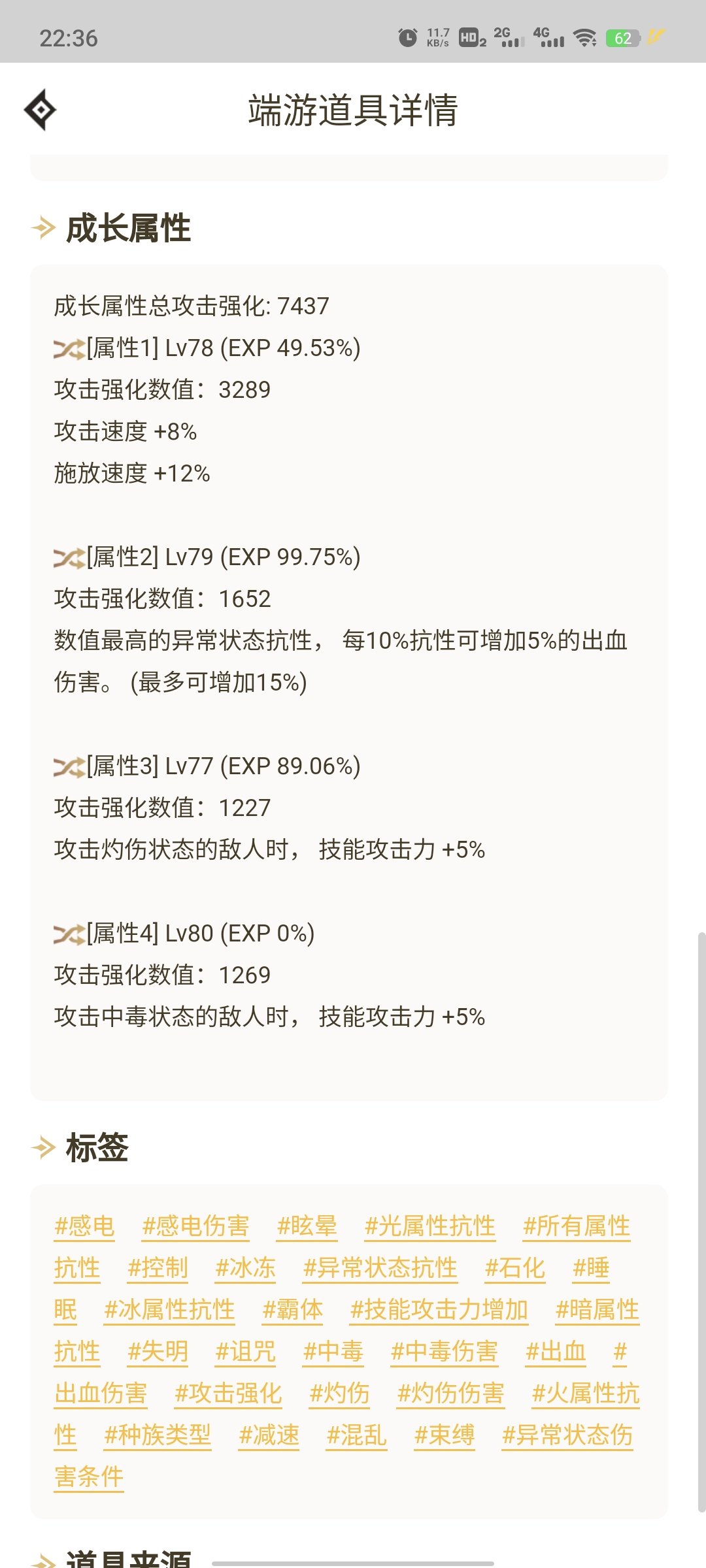Open the #感电 tag link
Image resolution: width=706 pixels, height=1568 pixels.
pyautogui.click(x=84, y=1226)
